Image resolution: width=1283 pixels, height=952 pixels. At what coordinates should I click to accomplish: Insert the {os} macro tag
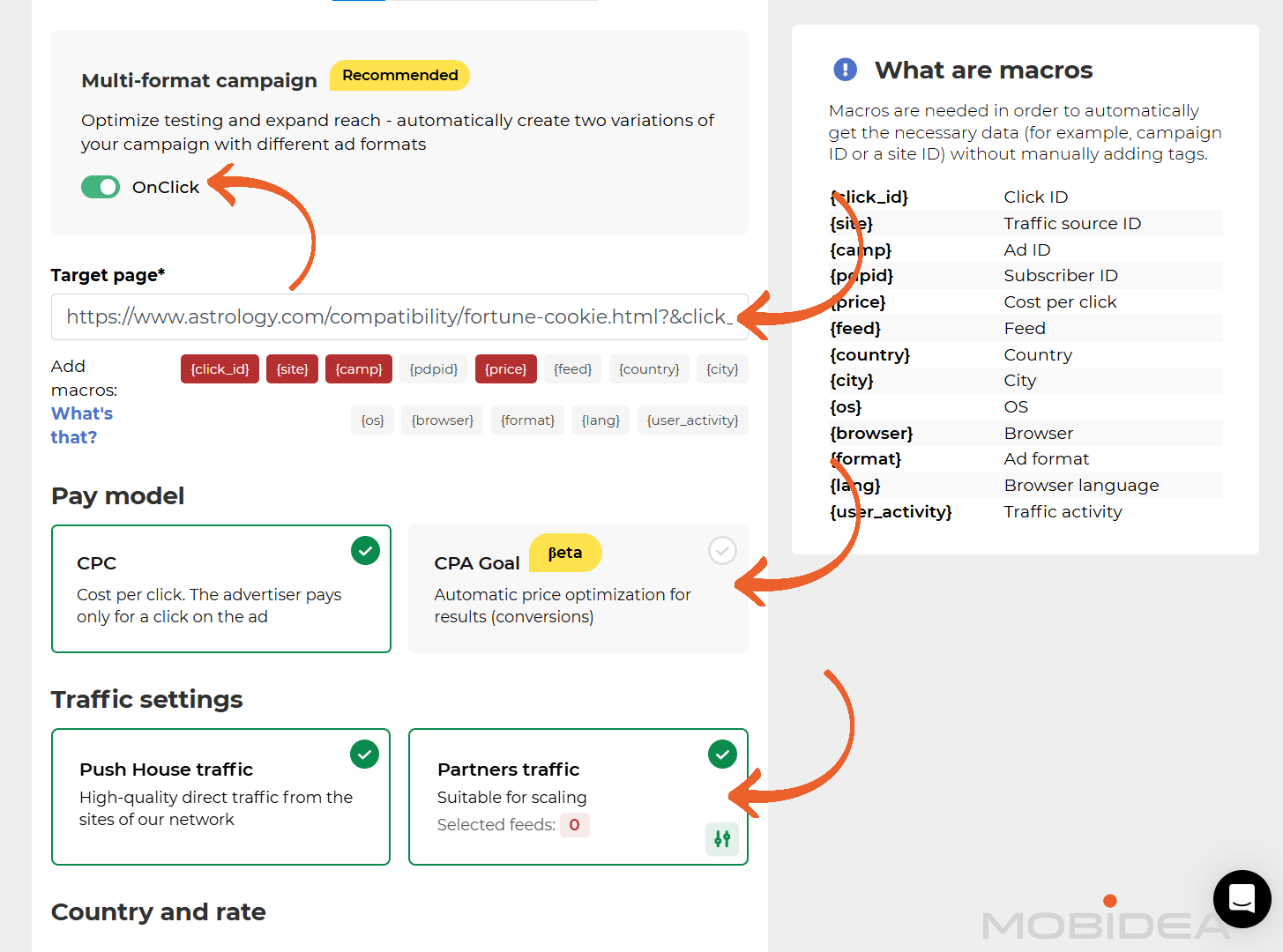[x=372, y=420]
